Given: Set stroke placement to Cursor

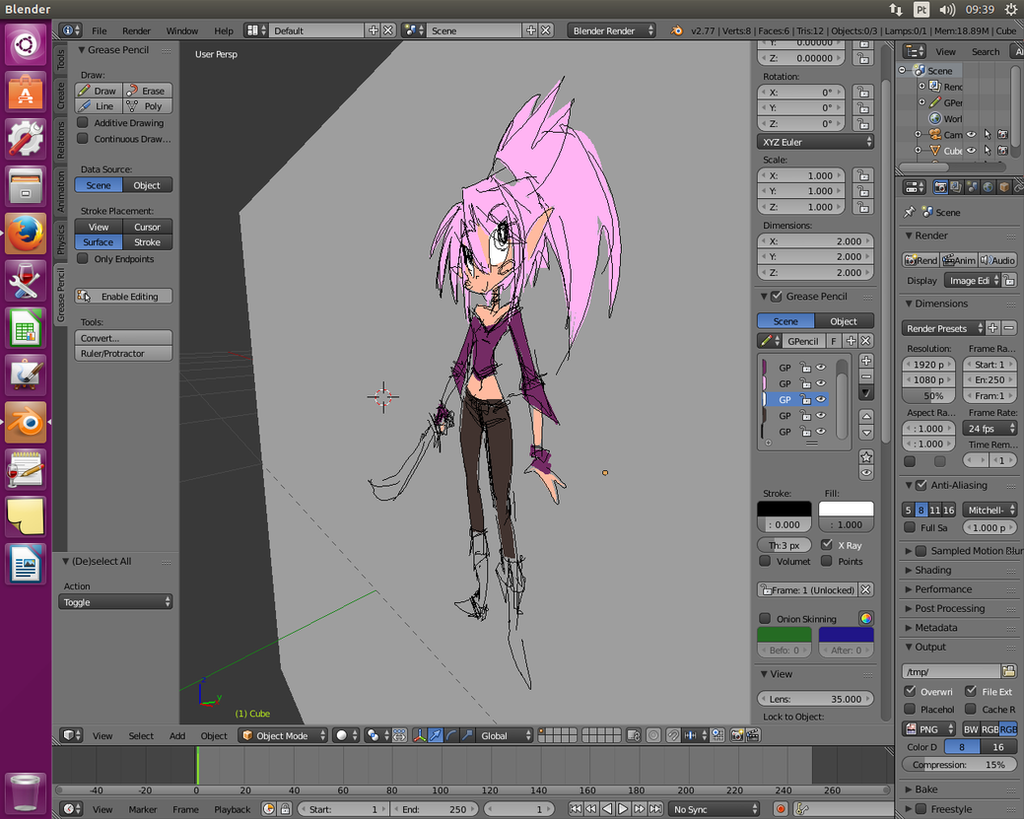Looking at the screenshot, I should coord(148,227).
